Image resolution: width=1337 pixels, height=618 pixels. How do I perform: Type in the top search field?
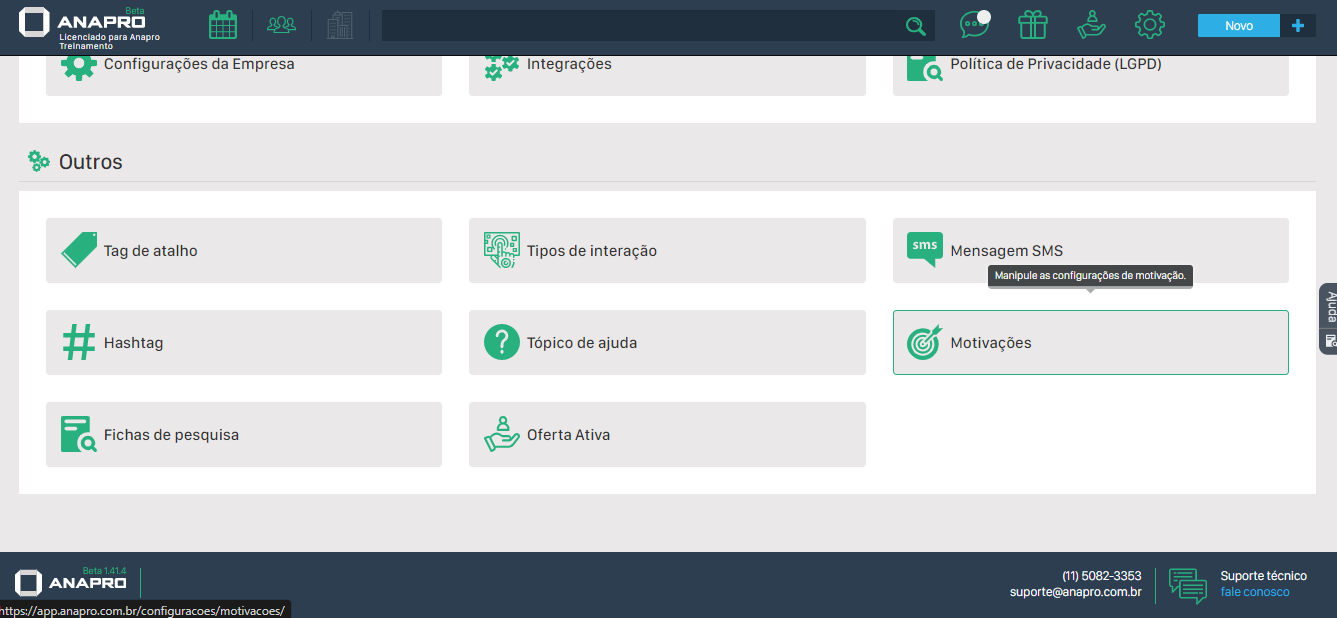[640, 26]
